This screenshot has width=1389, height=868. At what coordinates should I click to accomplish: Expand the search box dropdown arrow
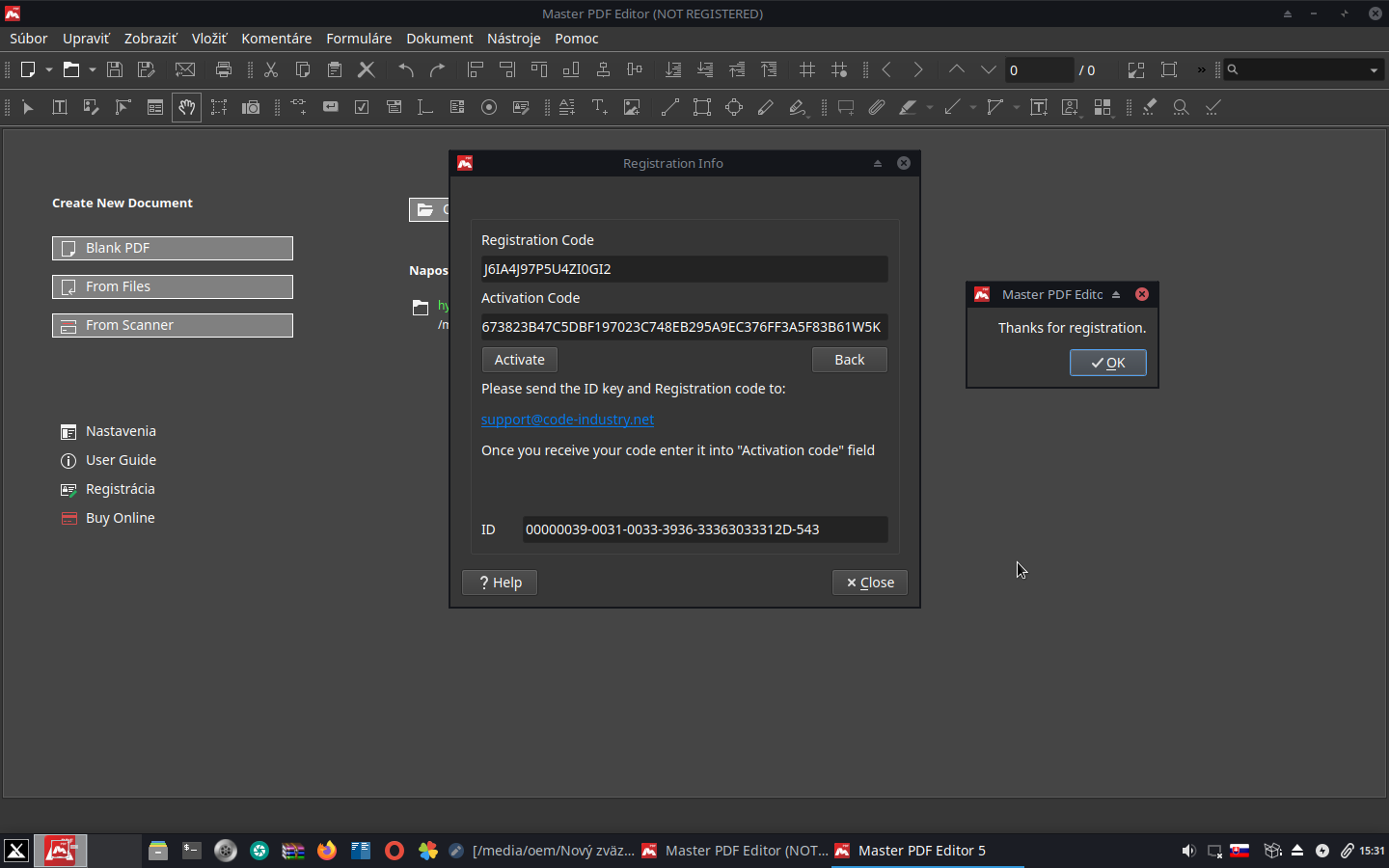pos(1374,70)
